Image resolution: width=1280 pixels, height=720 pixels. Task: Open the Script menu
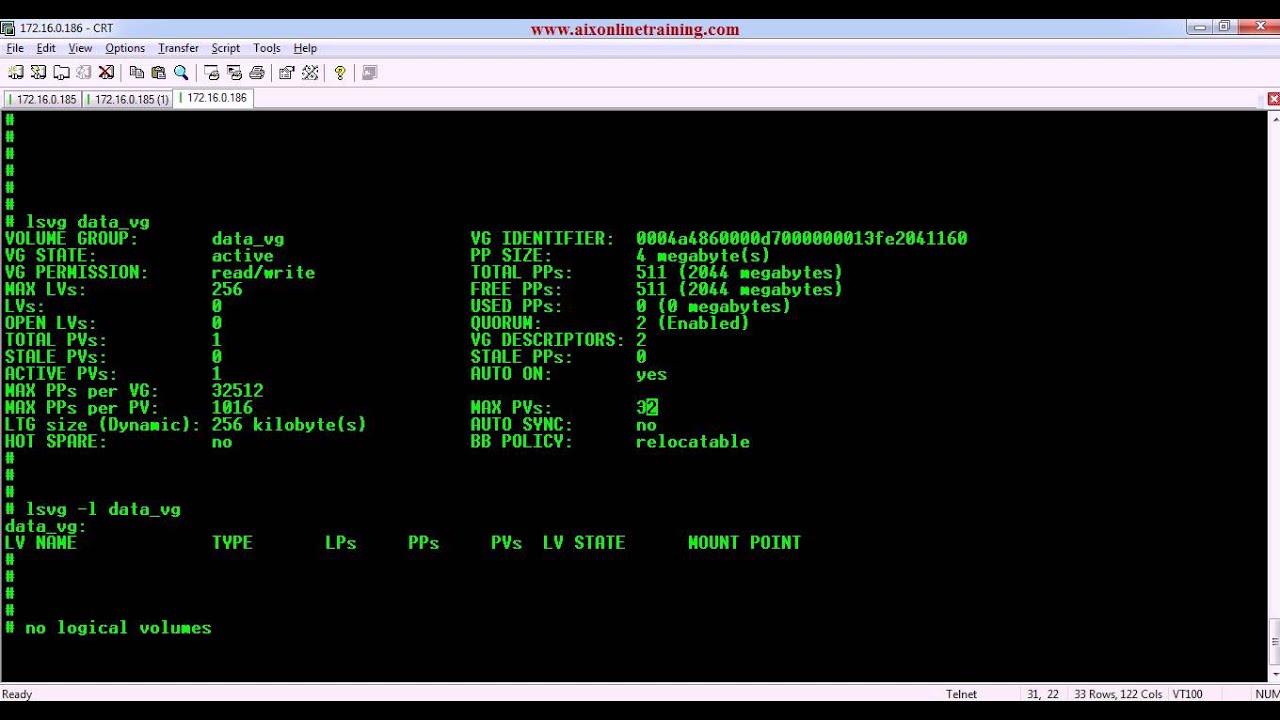pyautogui.click(x=225, y=48)
